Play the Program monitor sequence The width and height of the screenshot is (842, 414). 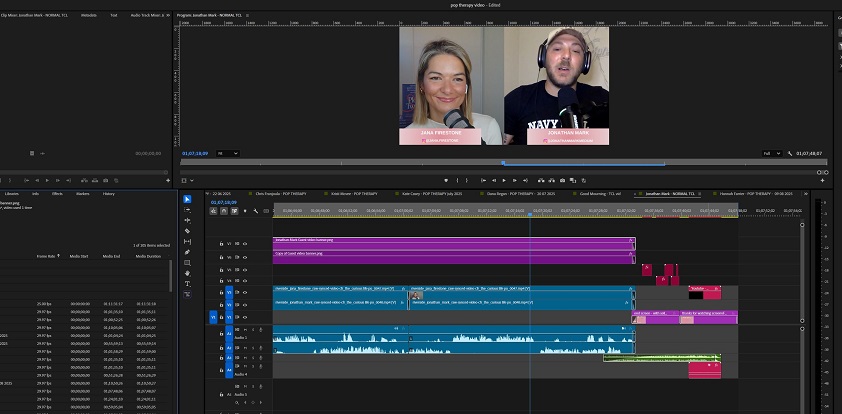tap(504, 180)
